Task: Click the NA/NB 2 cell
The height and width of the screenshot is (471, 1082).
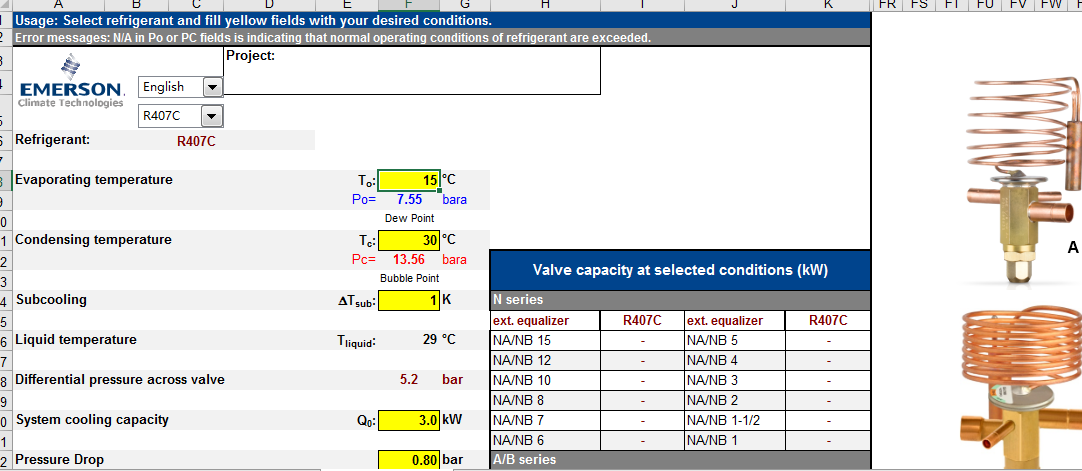Action: point(734,401)
